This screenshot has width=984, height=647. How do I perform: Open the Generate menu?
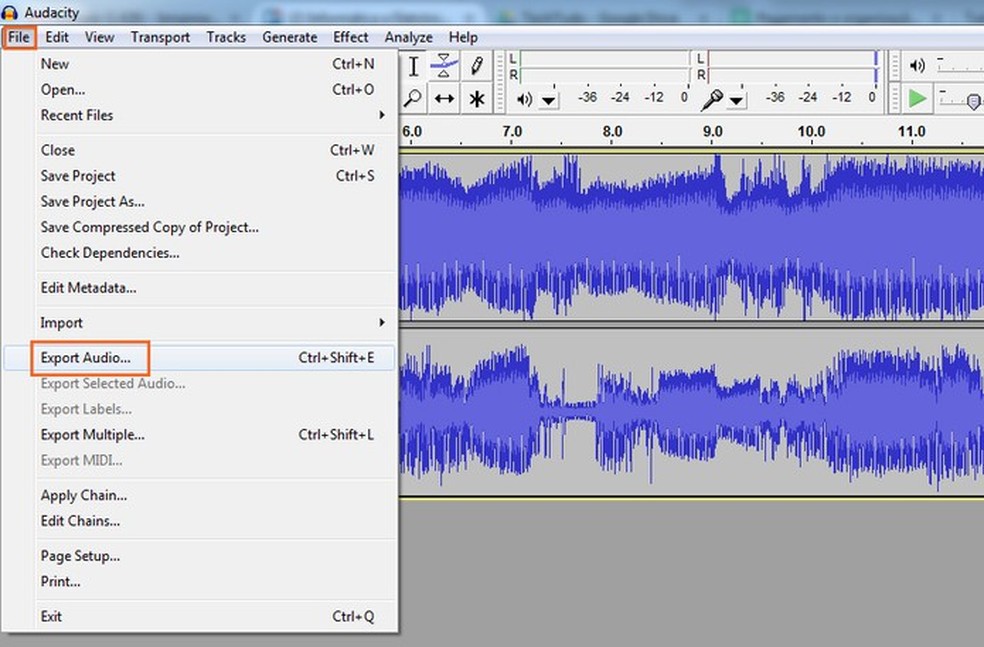click(289, 37)
